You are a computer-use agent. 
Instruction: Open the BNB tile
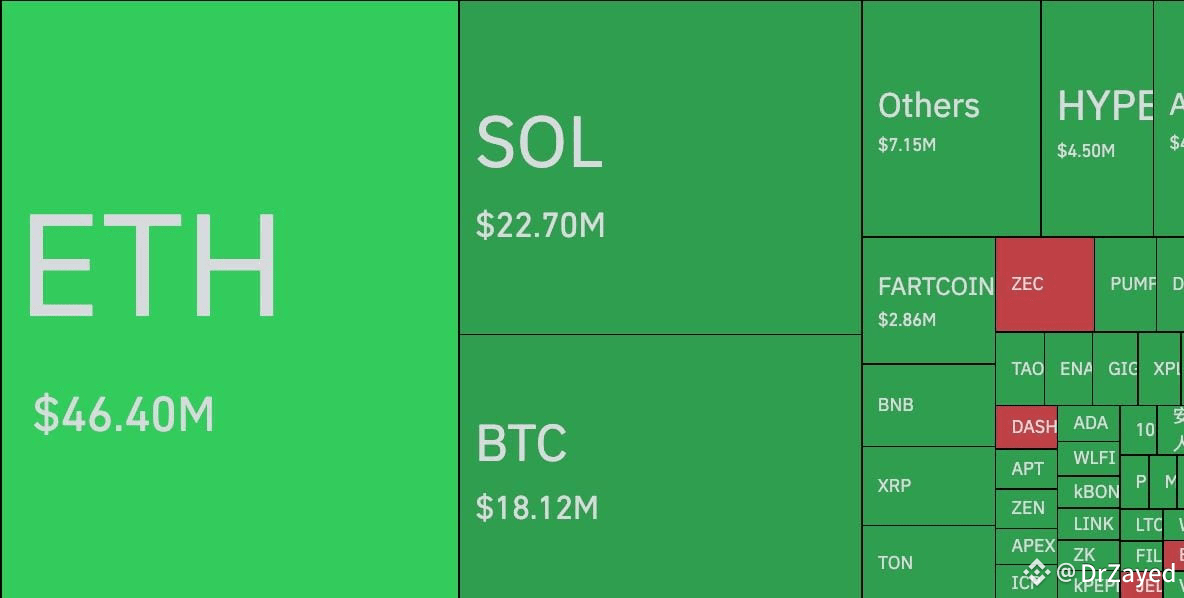pyautogui.click(x=928, y=405)
